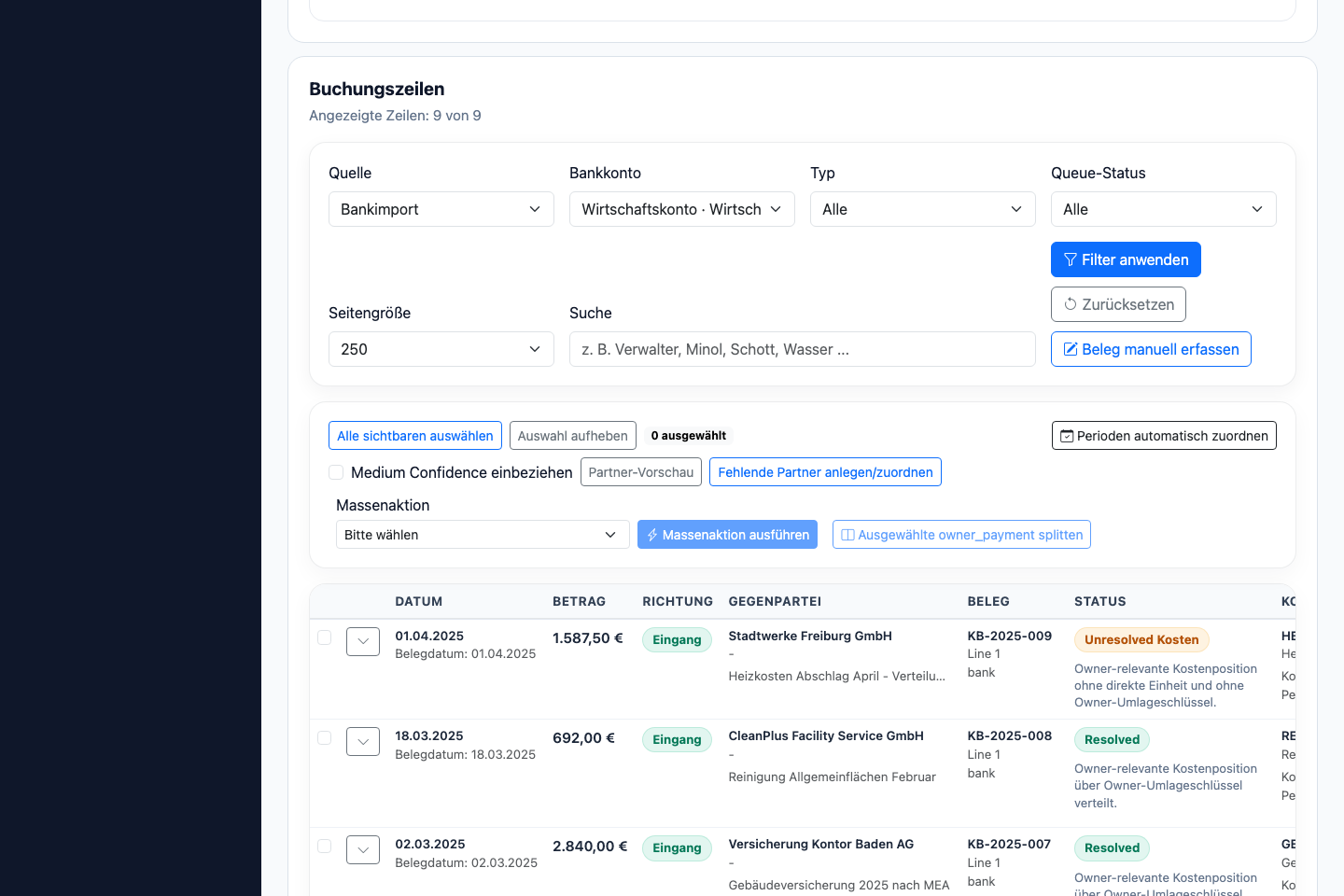Click the split icon on Ausgewählte owner_payment splitten
Viewport: 1344px width, 896px height.
pos(847,535)
